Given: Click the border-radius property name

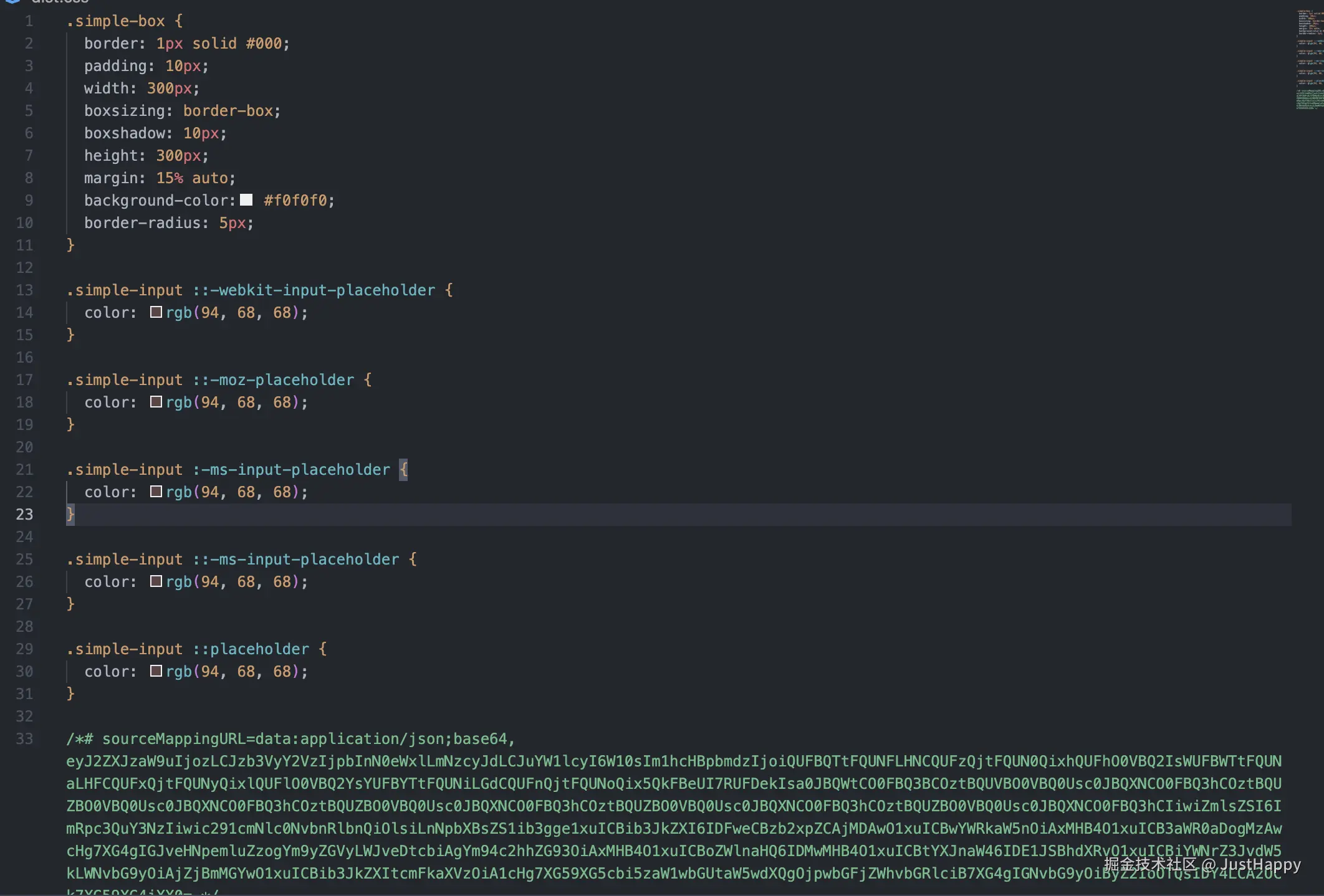Looking at the screenshot, I should point(142,223).
